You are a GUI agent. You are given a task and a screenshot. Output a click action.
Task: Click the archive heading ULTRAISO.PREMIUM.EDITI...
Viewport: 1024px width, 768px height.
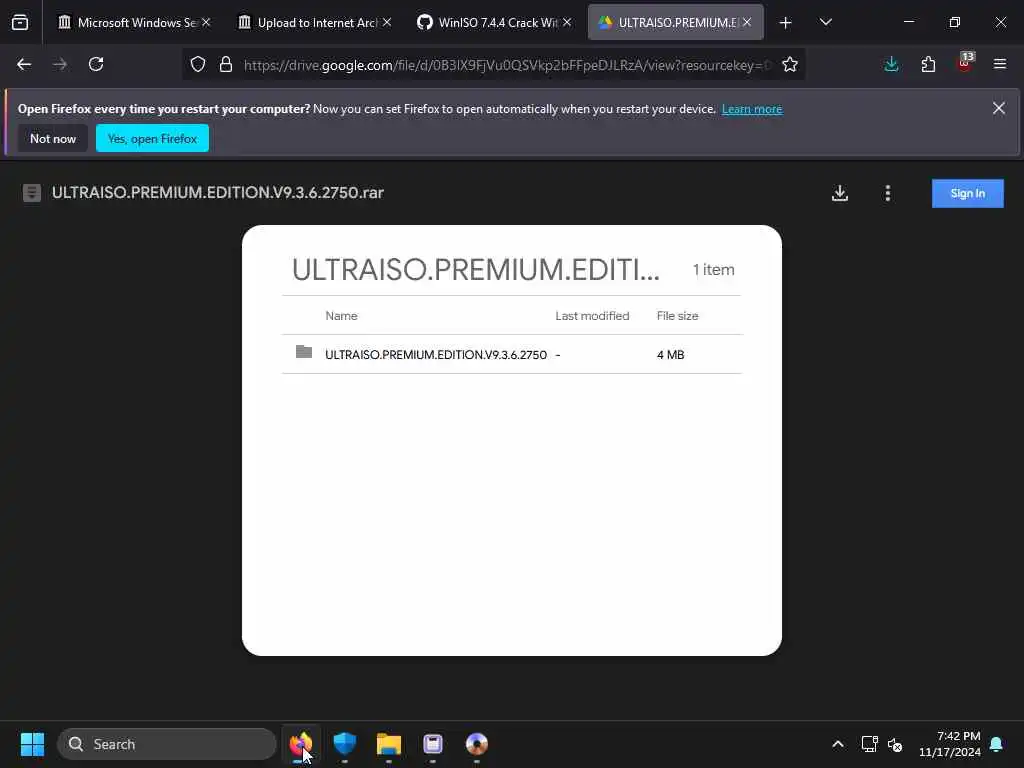[475, 270]
